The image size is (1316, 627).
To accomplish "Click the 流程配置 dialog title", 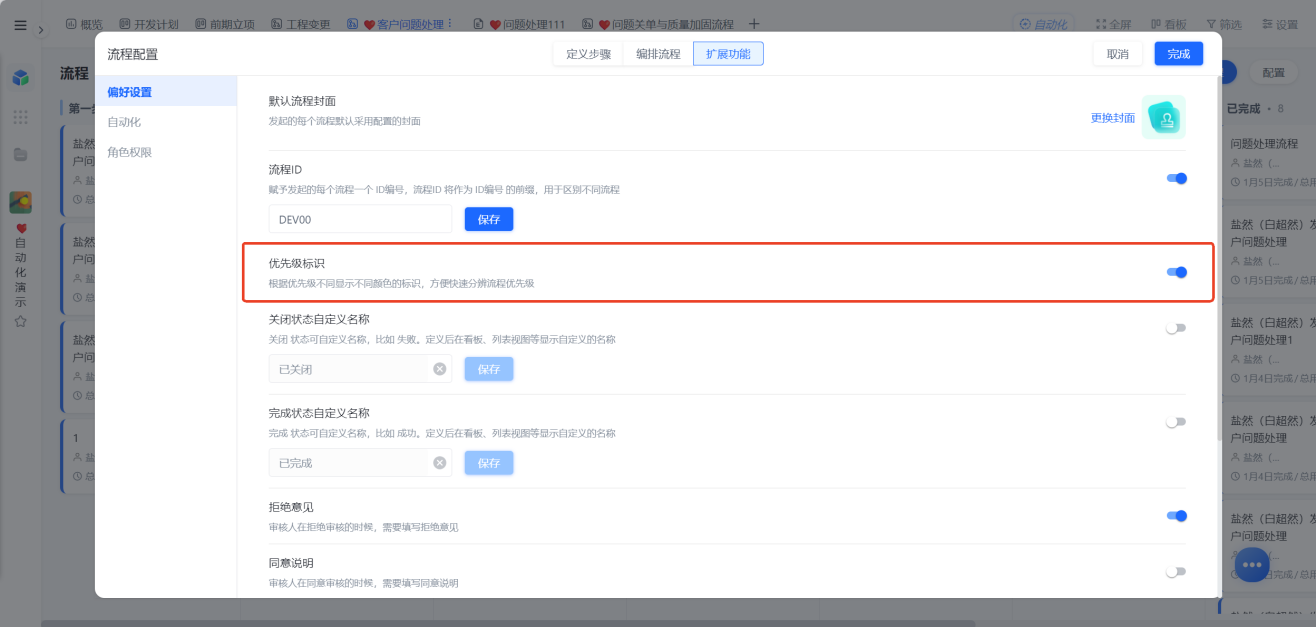I will [x=132, y=54].
